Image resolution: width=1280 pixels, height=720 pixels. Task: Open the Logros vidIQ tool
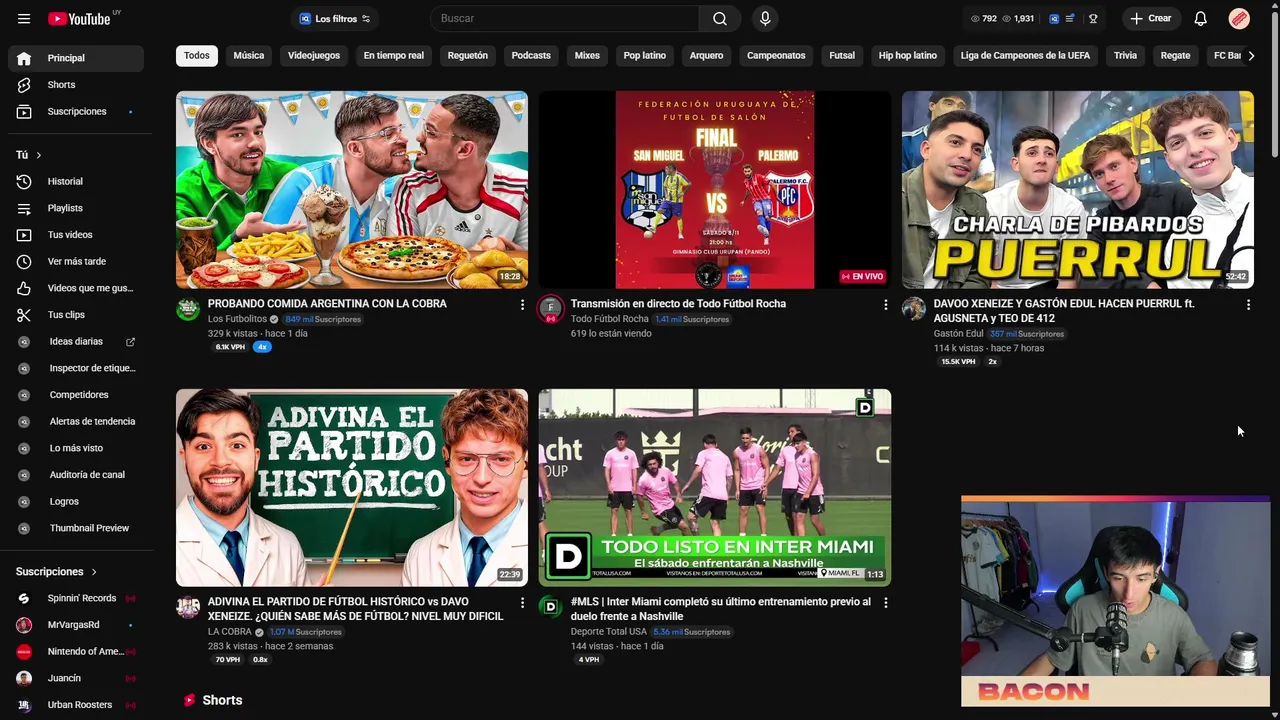tap(76, 502)
